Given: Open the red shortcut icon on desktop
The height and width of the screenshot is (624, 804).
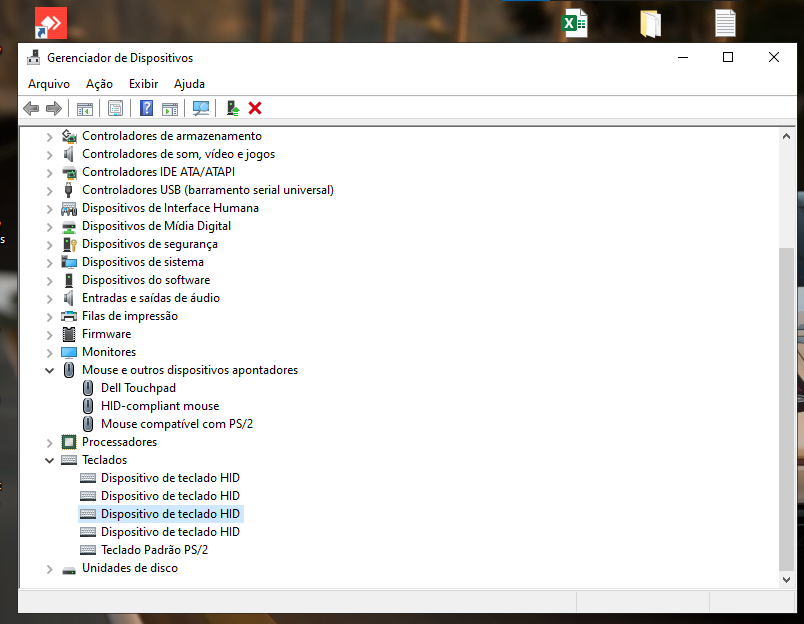Looking at the screenshot, I should [x=51, y=23].
